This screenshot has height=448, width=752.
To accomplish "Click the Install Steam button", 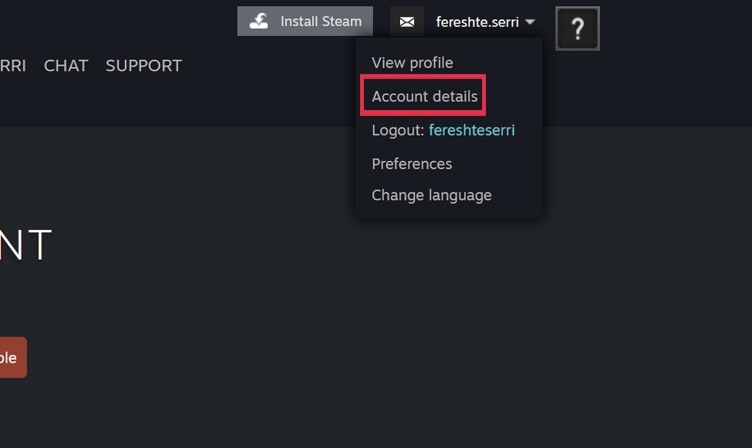I will [305, 21].
